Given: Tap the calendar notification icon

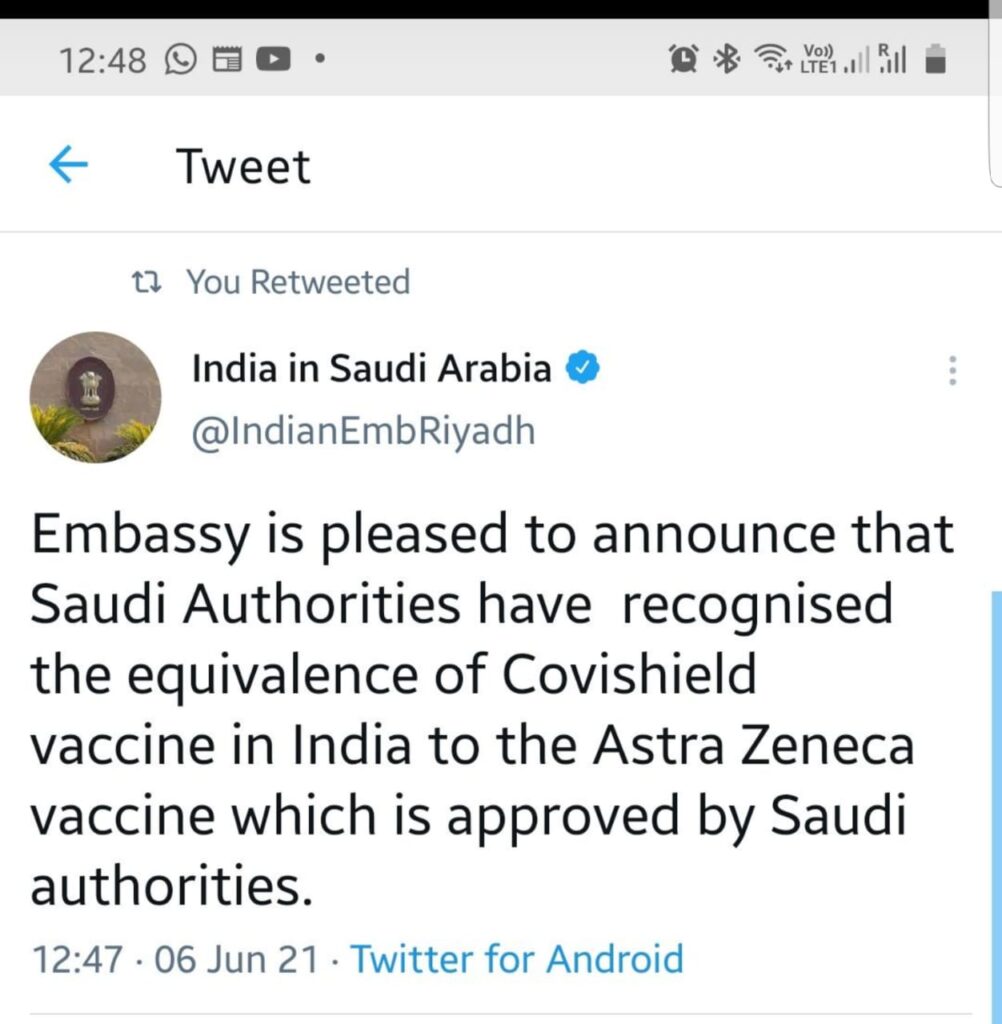Looking at the screenshot, I should coord(228,61).
